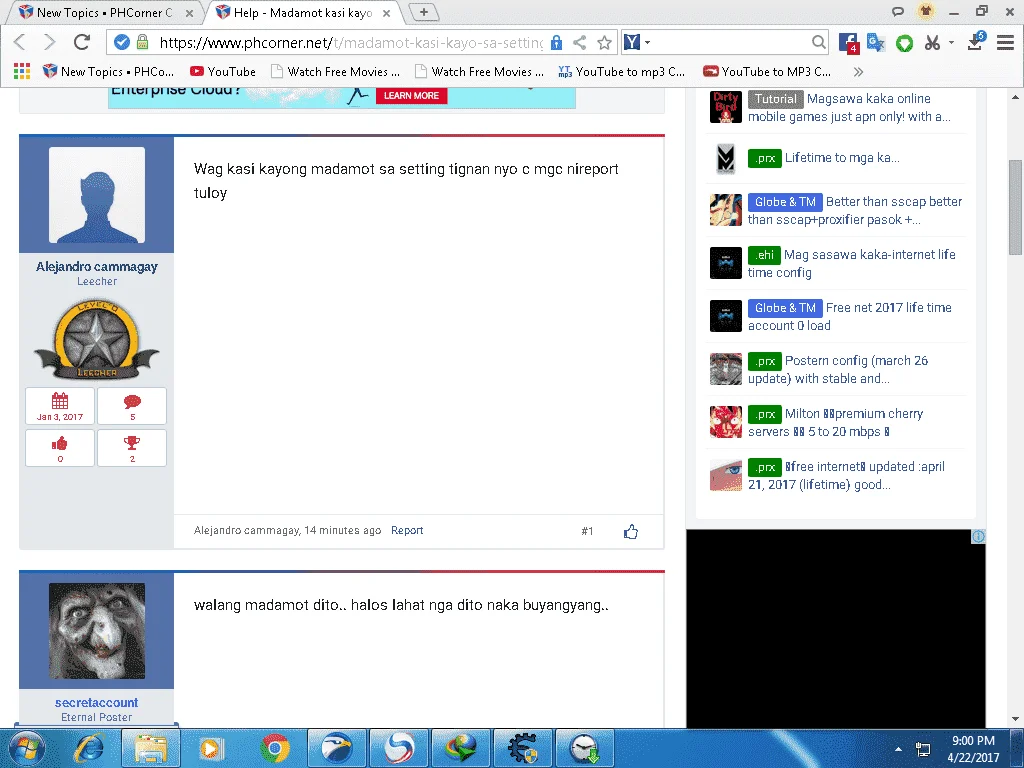This screenshot has height=768, width=1024.
Task: Click the Leecher level badge
Action: (97, 340)
